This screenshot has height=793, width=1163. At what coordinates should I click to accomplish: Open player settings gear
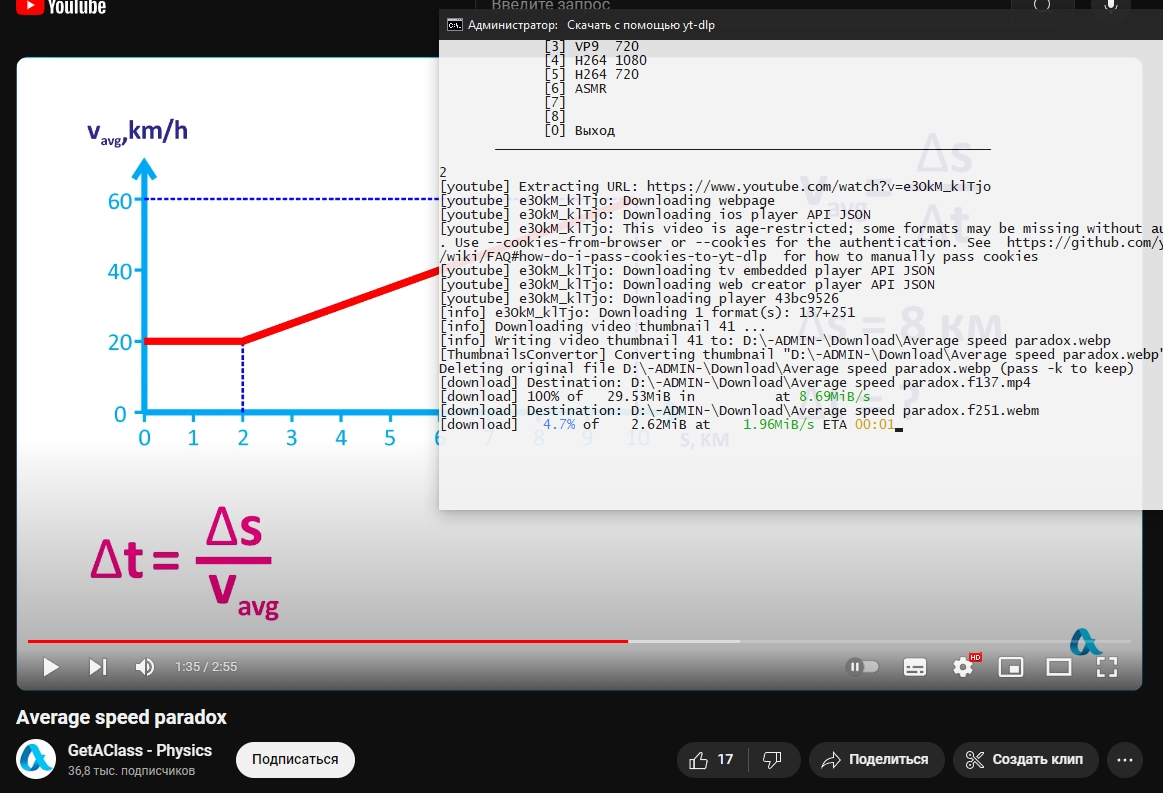tap(963, 667)
